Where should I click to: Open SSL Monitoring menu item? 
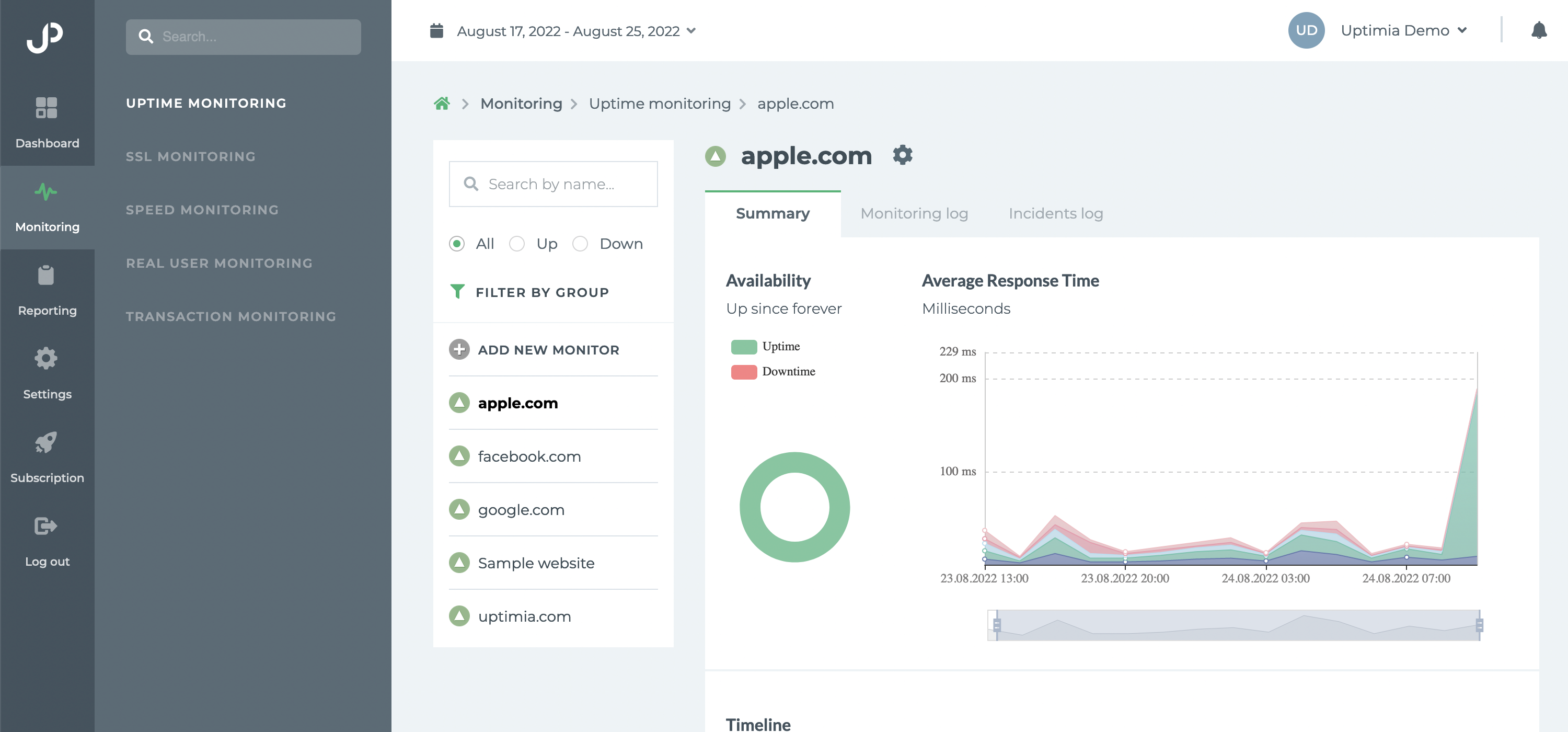[191, 156]
